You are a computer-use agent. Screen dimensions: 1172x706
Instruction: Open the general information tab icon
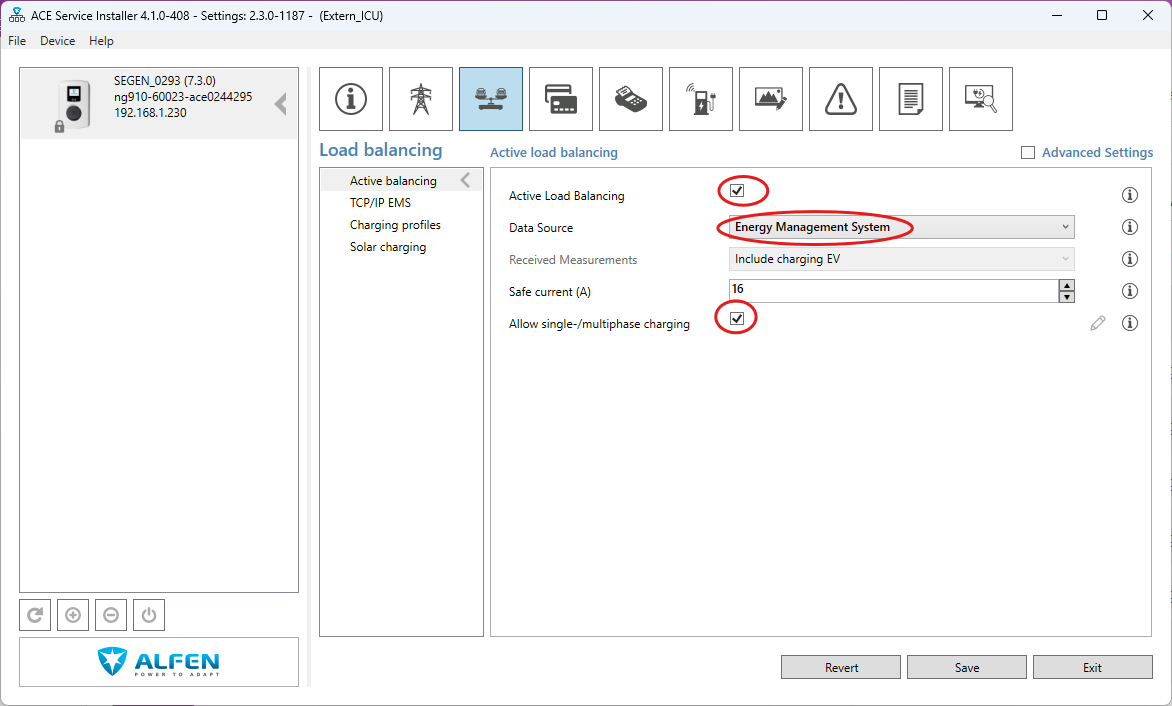pos(351,99)
